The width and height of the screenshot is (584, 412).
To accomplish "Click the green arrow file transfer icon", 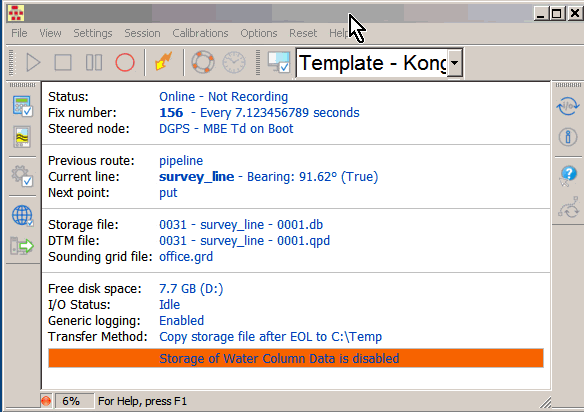I will coord(22,246).
